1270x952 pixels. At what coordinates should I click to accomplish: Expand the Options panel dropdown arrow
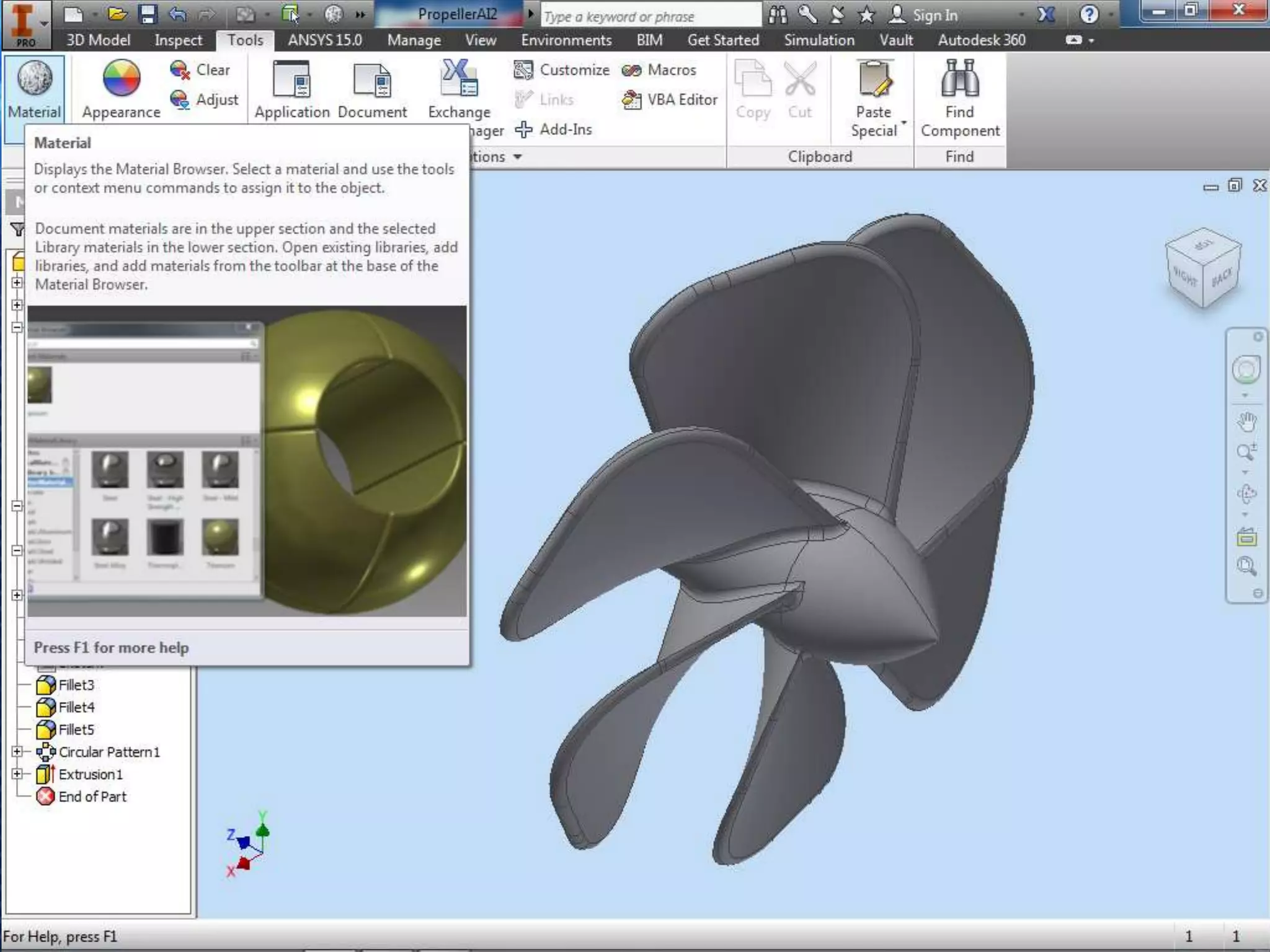click(517, 157)
